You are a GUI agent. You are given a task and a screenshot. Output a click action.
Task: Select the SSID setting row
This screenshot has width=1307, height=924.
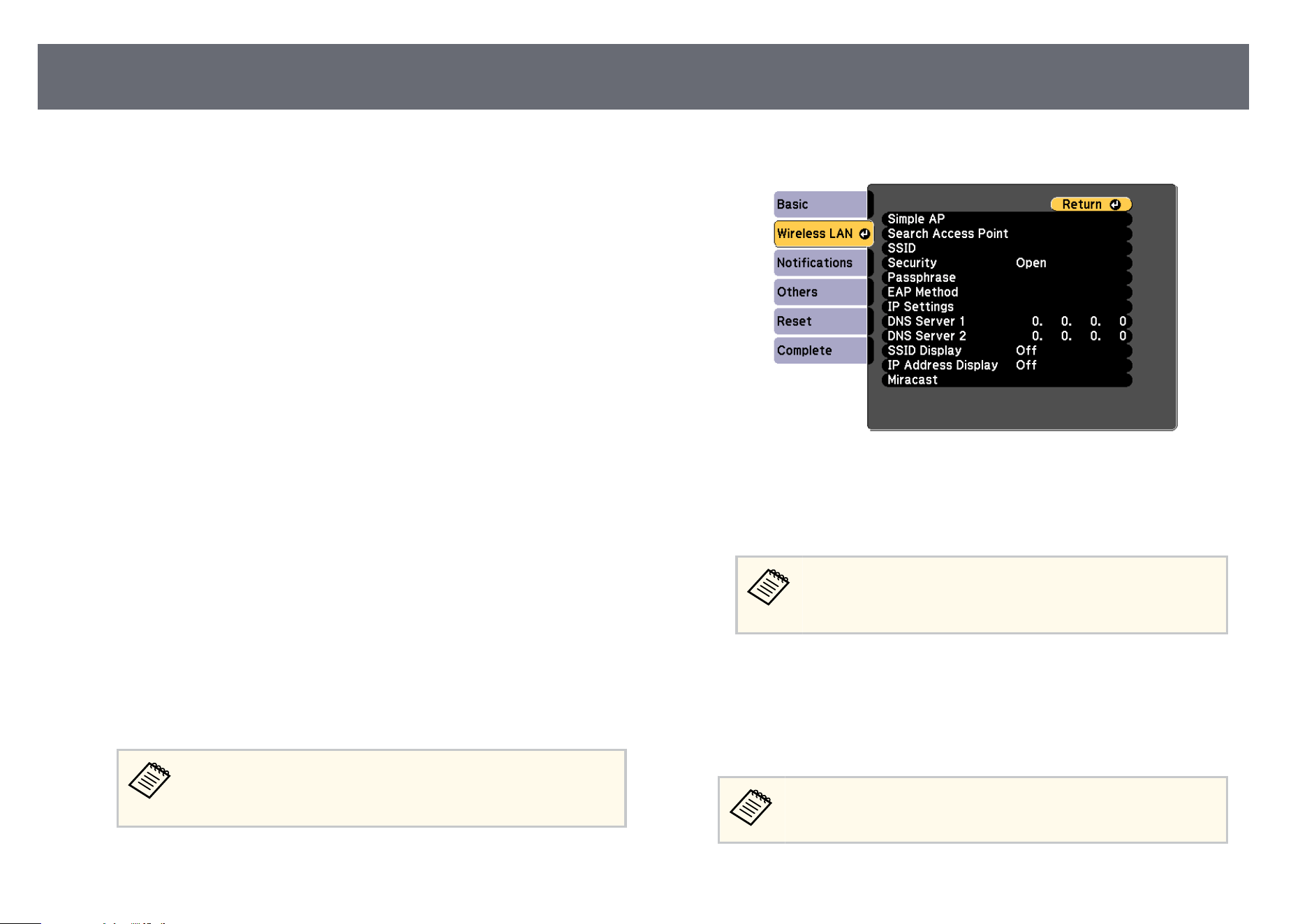(1006, 248)
